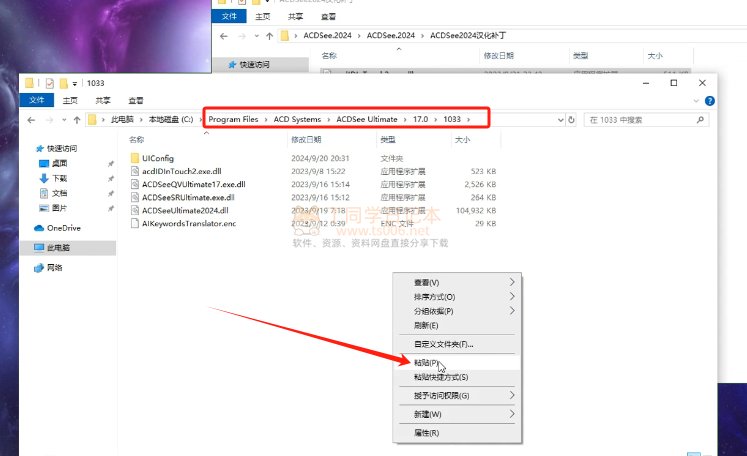Go up one folder in the 1033 window

[77, 120]
